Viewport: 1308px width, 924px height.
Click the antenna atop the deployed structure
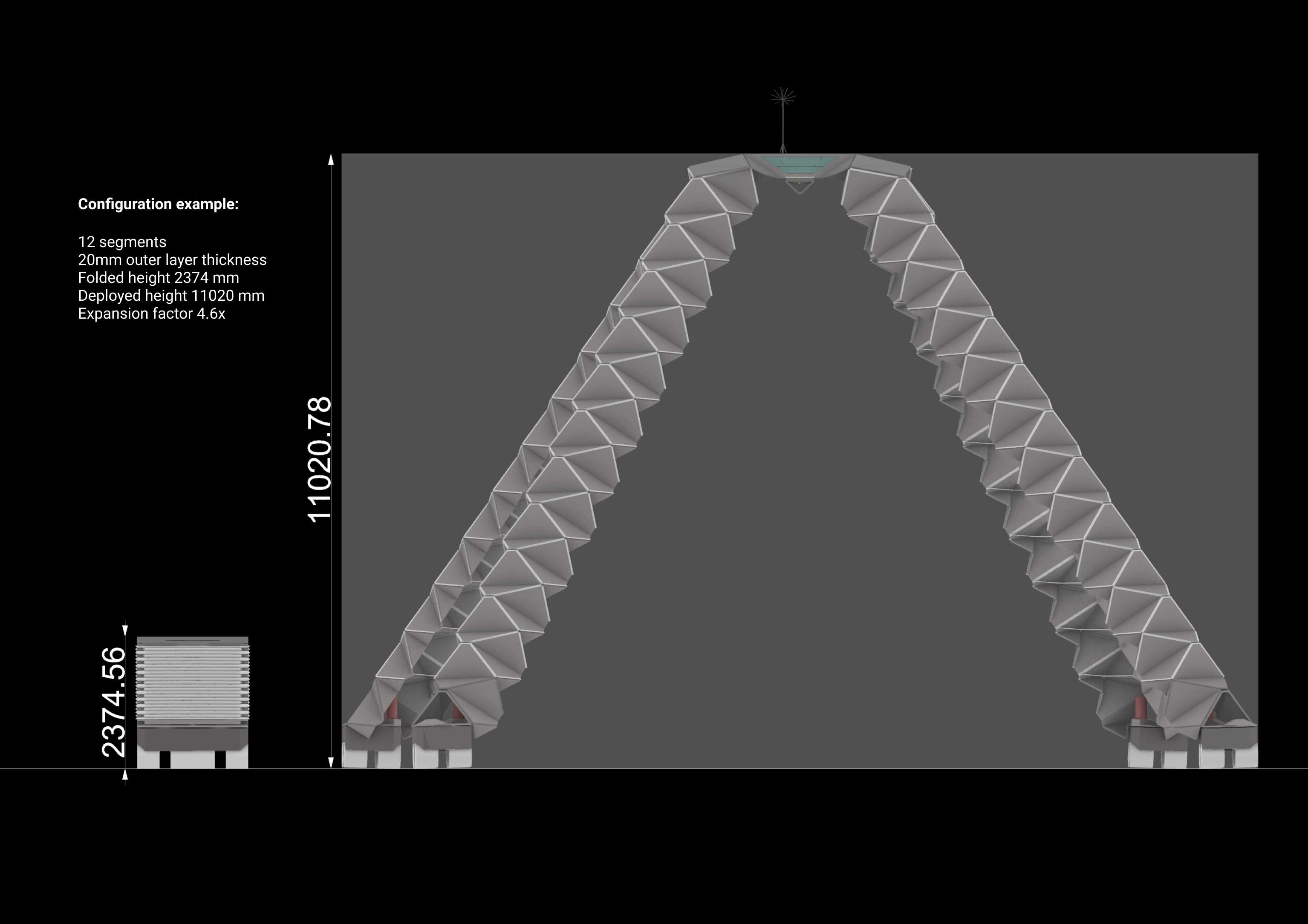(783, 120)
